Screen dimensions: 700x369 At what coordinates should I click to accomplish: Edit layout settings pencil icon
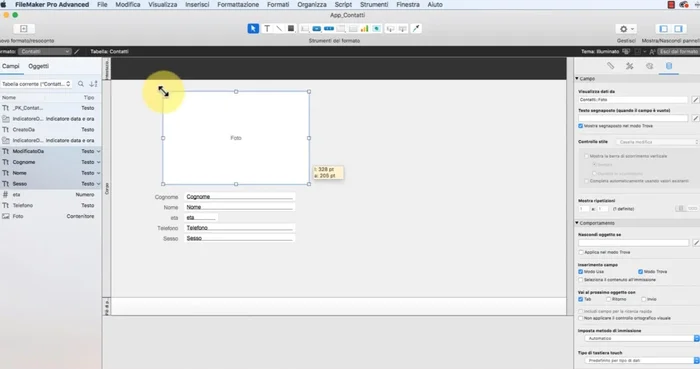click(x=77, y=51)
